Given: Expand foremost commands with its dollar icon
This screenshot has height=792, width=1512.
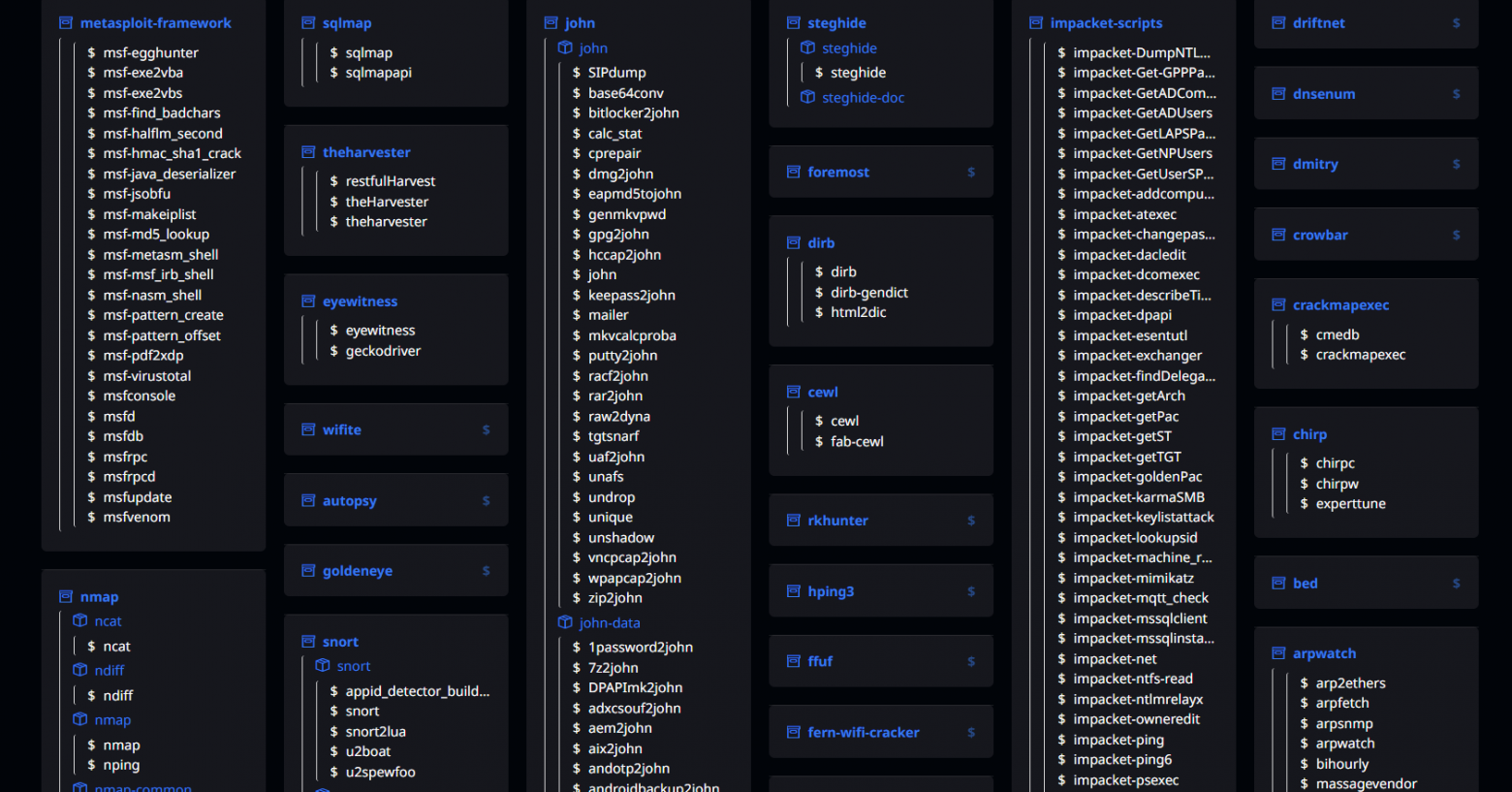Looking at the screenshot, I should 971,173.
